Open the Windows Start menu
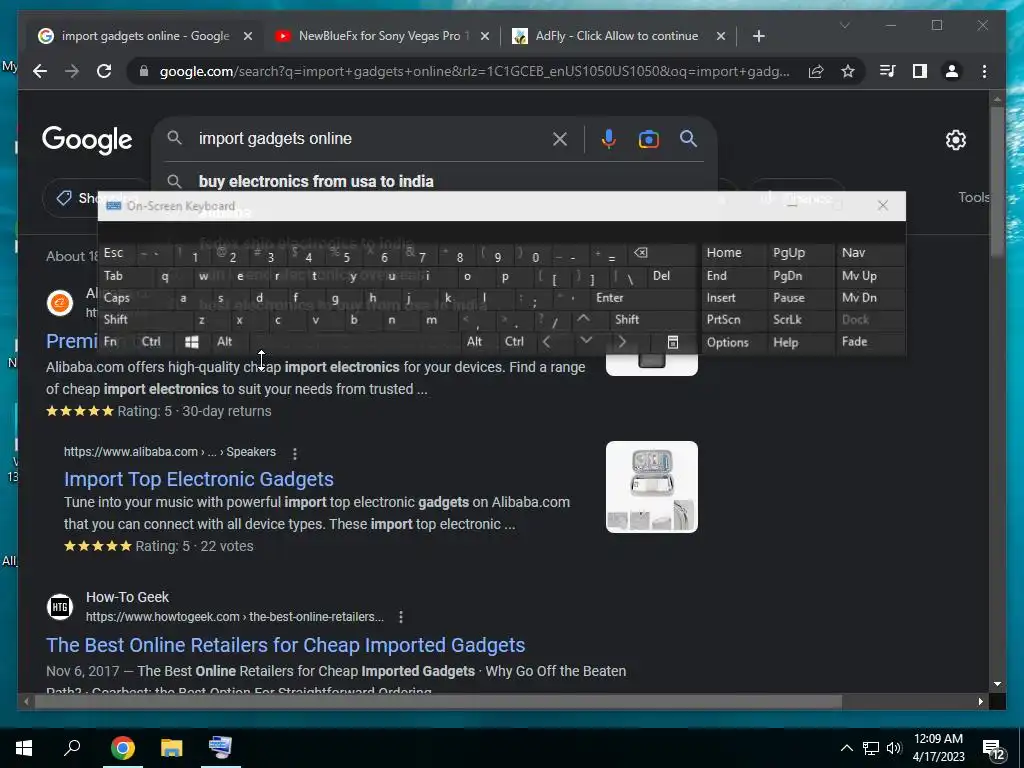This screenshot has width=1024, height=768. (24, 748)
